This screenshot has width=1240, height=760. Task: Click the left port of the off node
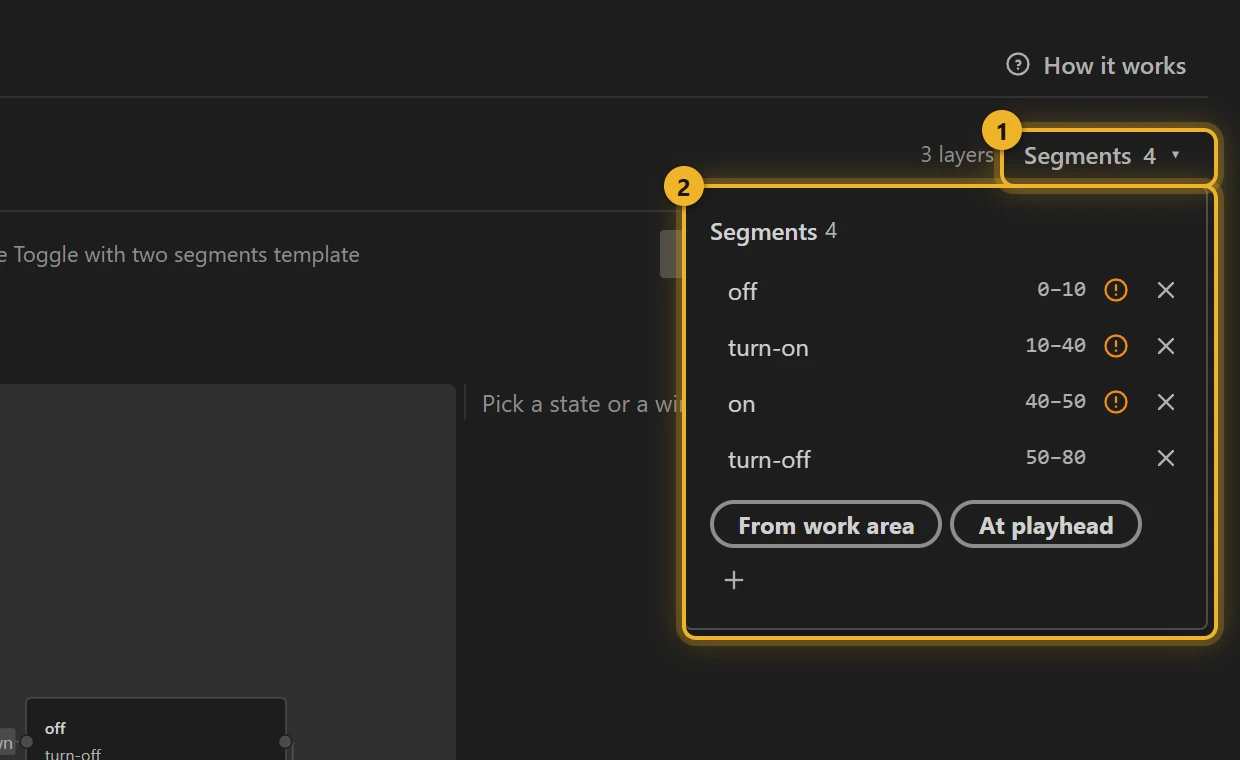27,742
